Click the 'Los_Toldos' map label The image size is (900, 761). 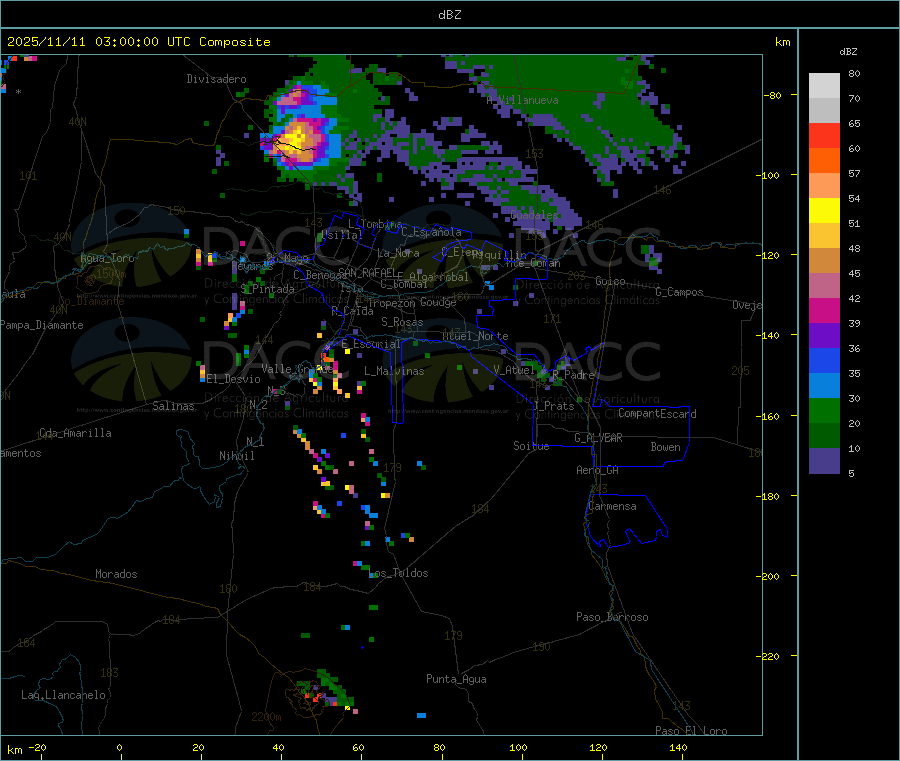[398, 573]
